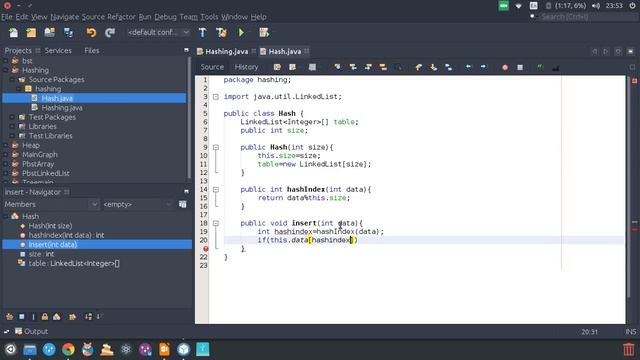This screenshot has width=640, height=360.
Task: Click the Shift Line Right editor icon
Action: coord(483,67)
